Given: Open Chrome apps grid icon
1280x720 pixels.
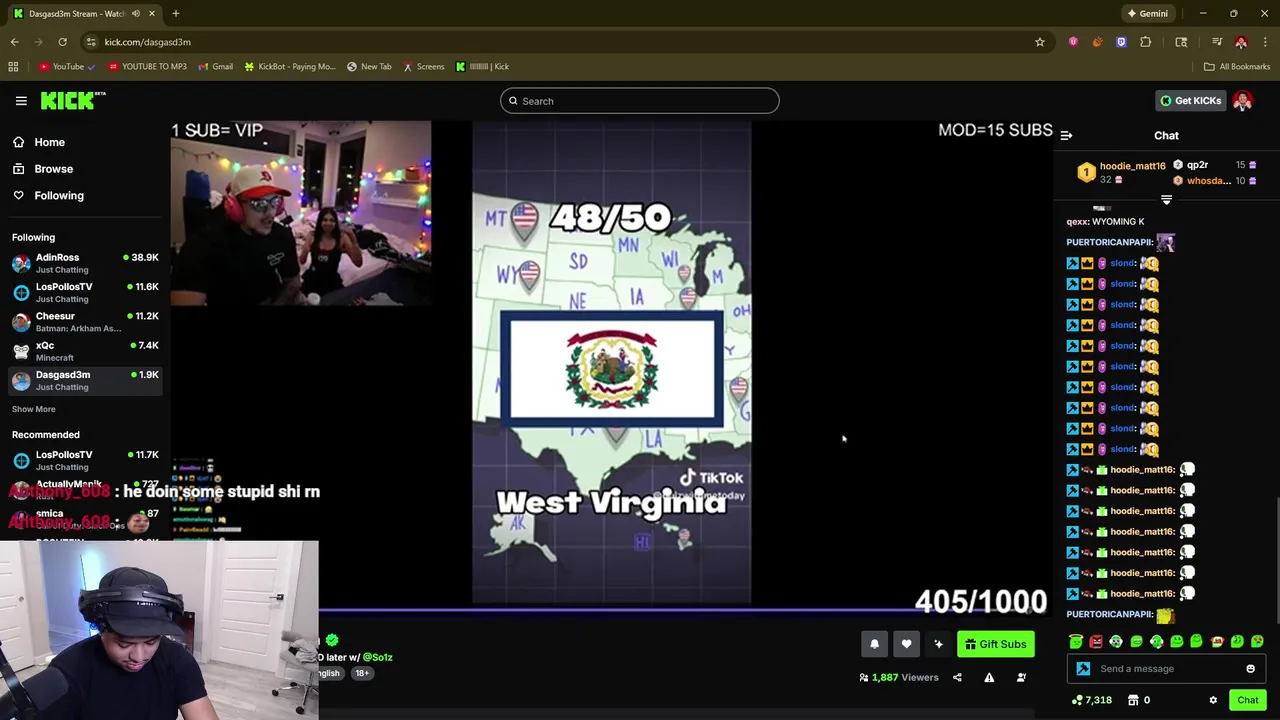Looking at the screenshot, I should coord(13,67).
